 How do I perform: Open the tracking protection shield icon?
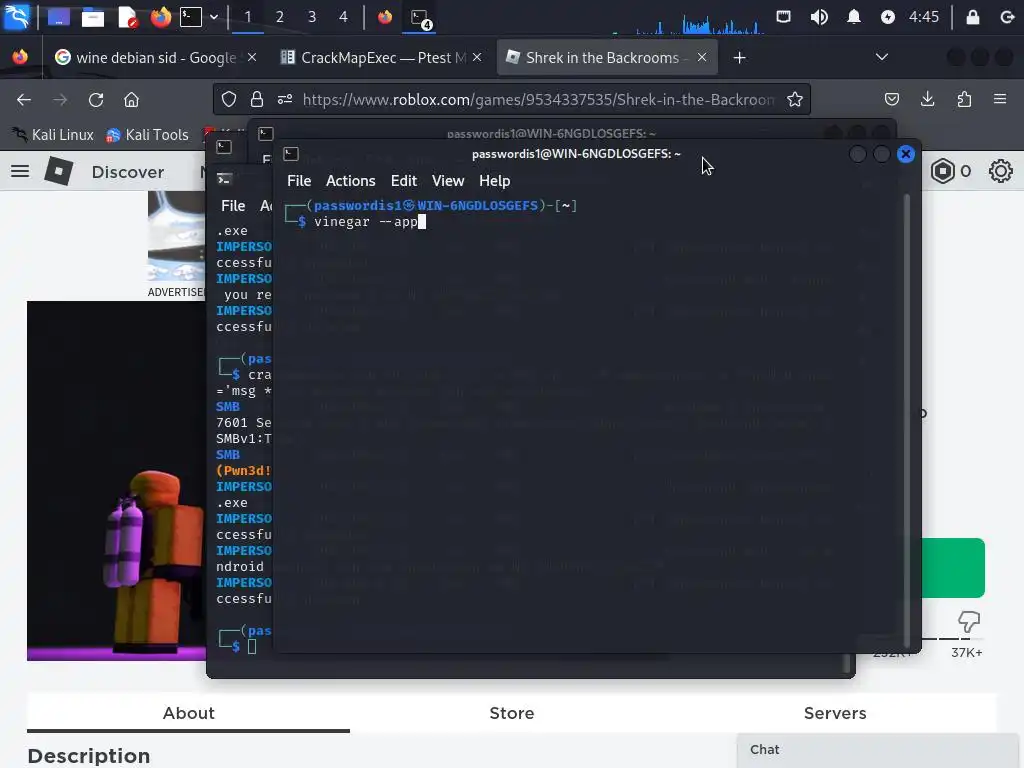tap(229, 99)
